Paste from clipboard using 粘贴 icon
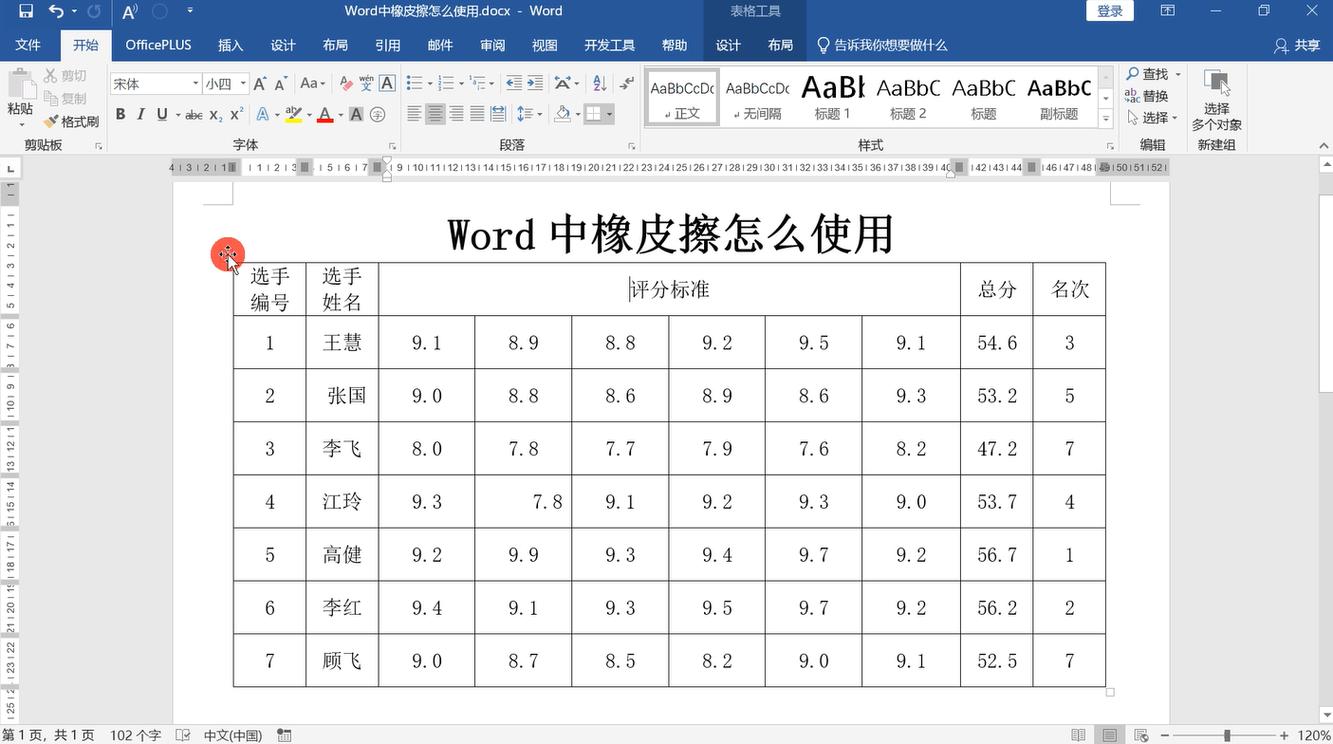Viewport: 1333px width, 744px height. (x=20, y=98)
